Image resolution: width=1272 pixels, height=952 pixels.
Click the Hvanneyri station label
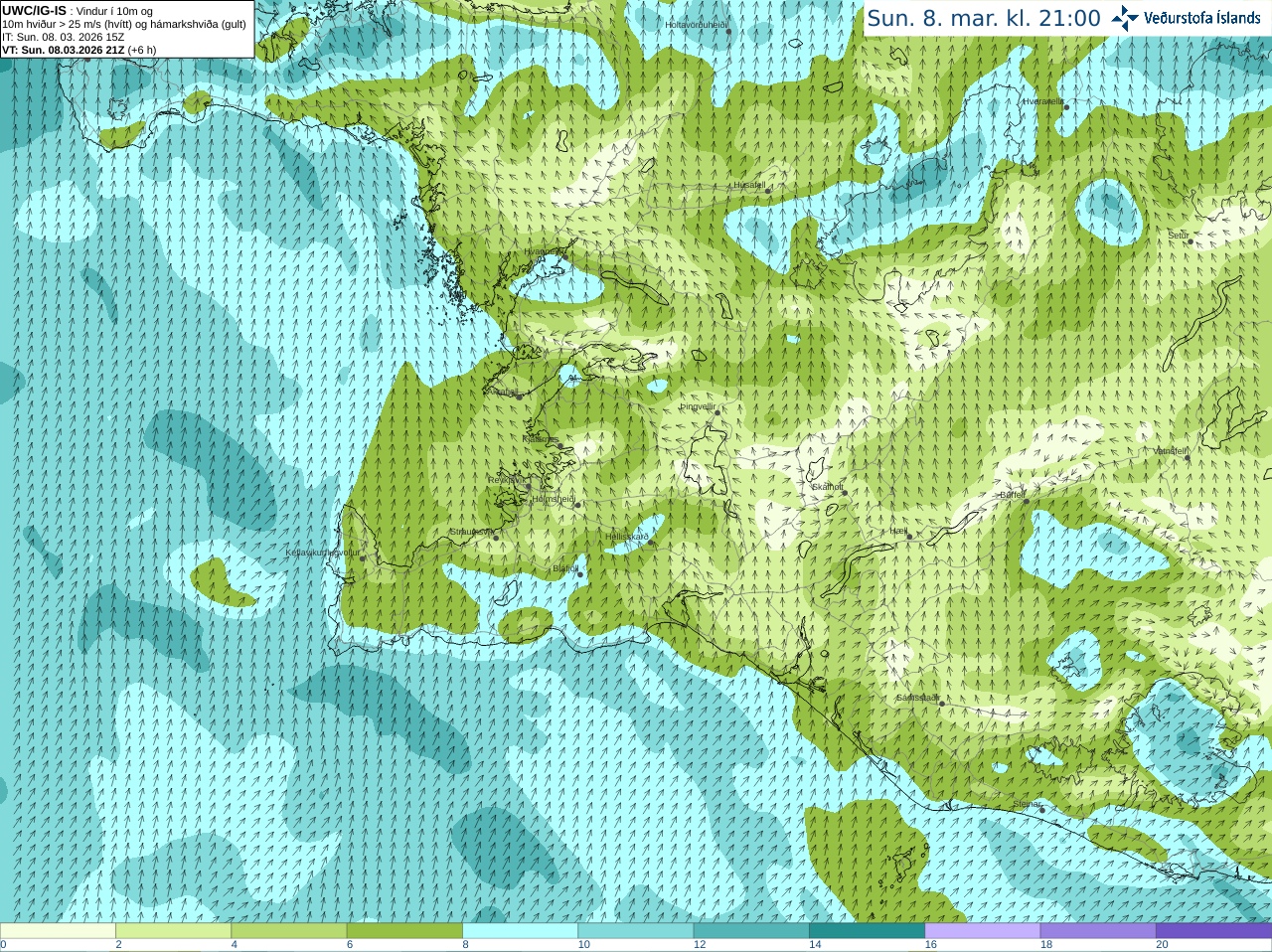pyautogui.click(x=543, y=252)
